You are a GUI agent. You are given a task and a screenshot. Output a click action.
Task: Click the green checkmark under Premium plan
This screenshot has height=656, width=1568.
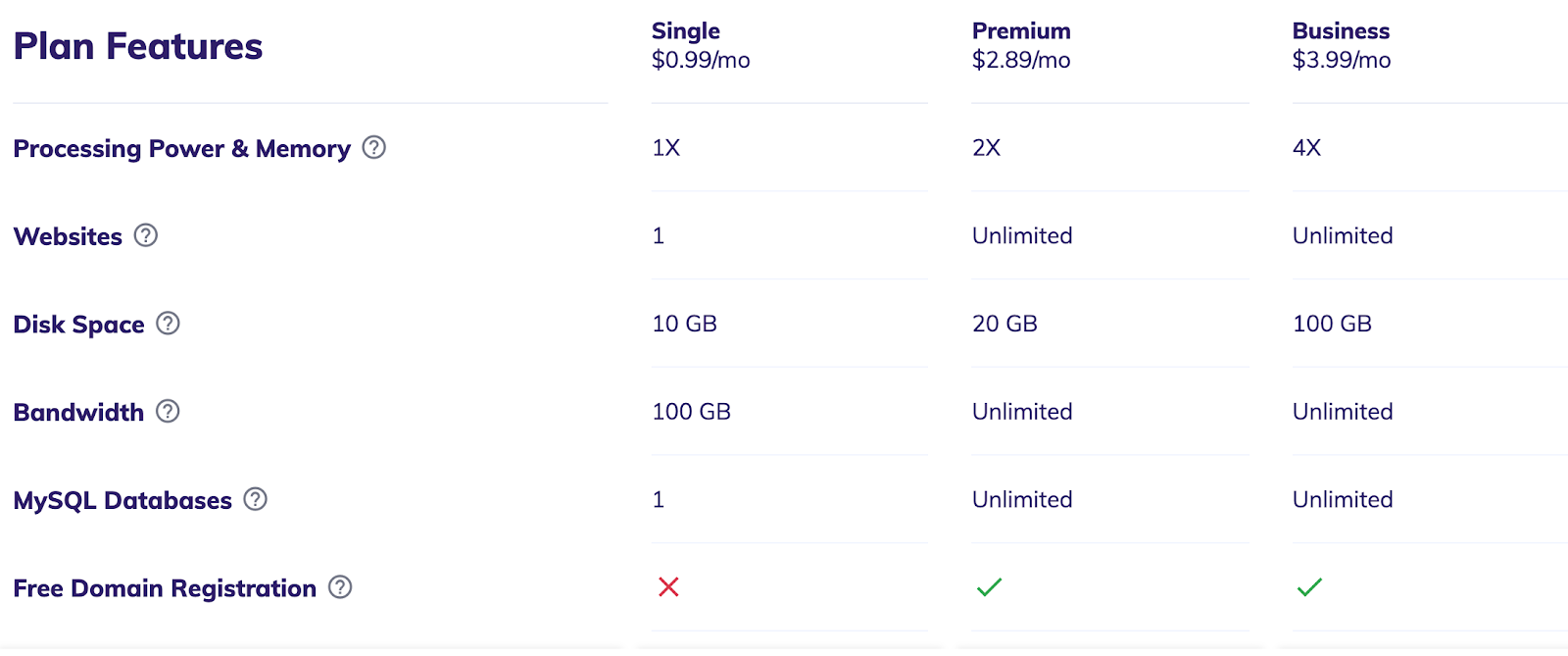[x=989, y=587]
